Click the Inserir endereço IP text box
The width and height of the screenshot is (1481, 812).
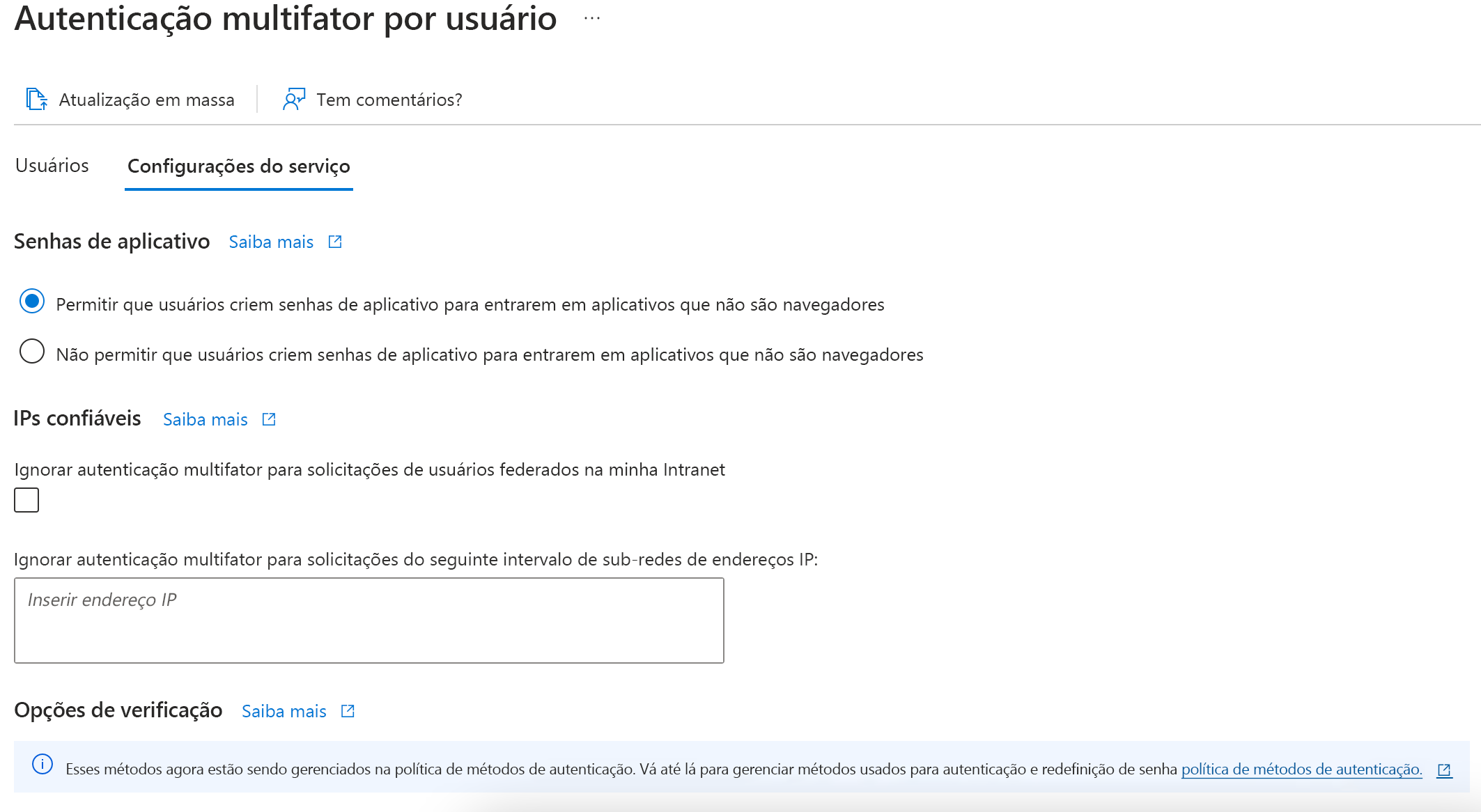coord(369,620)
